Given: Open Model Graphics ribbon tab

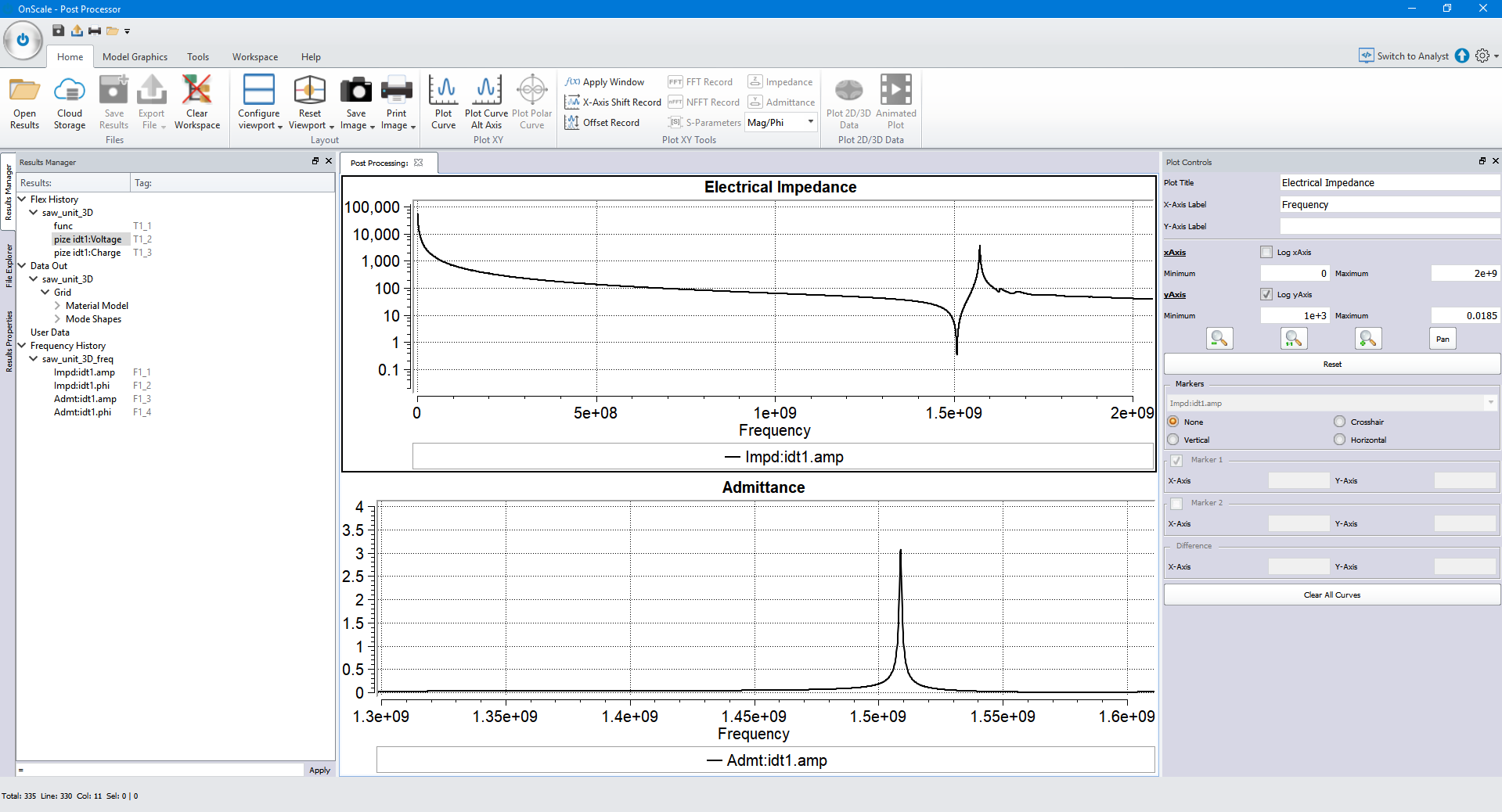Looking at the screenshot, I should click(135, 56).
